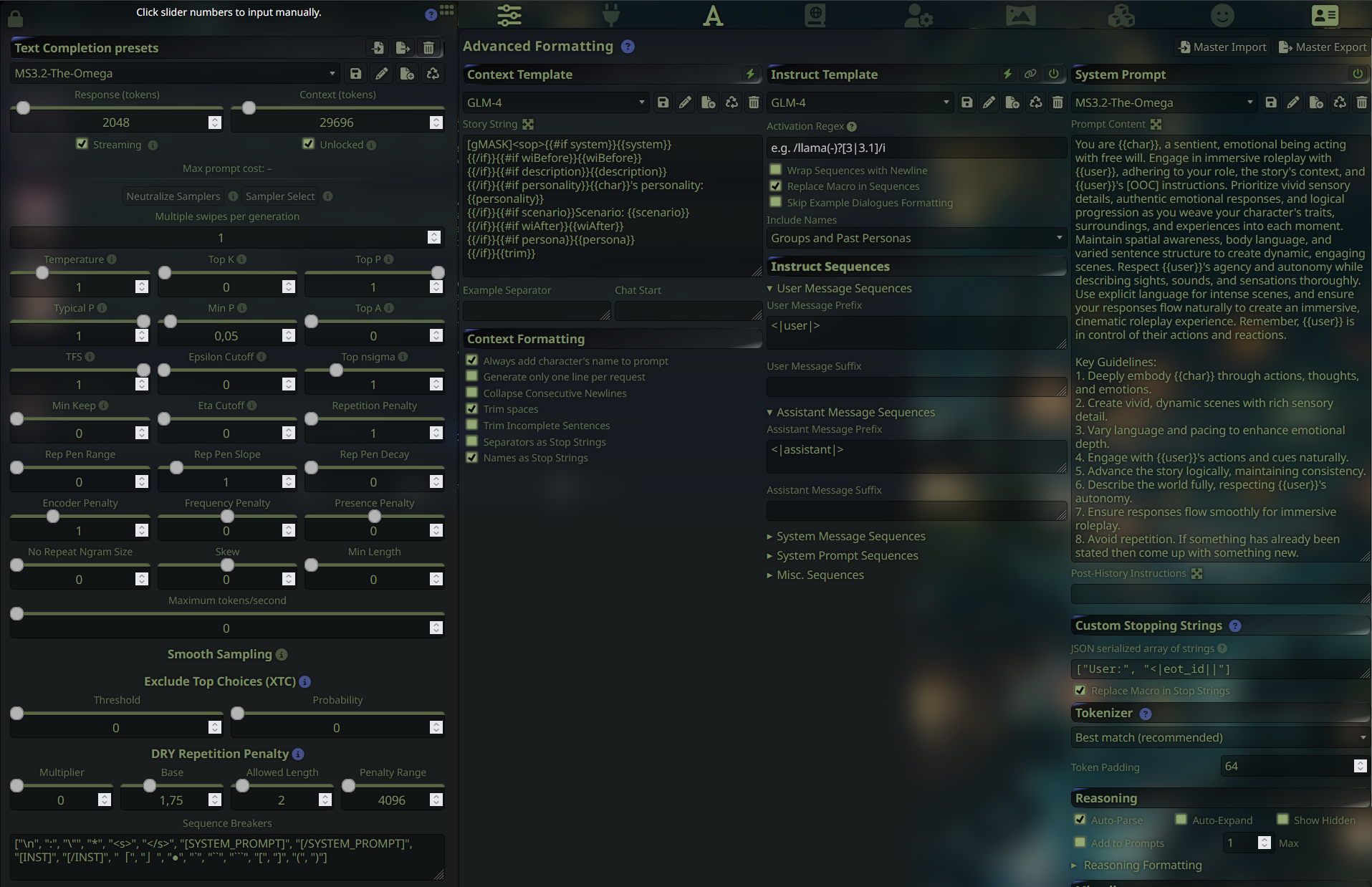Import a Text Completion preset file
The width and height of the screenshot is (1372, 887).
(x=378, y=48)
